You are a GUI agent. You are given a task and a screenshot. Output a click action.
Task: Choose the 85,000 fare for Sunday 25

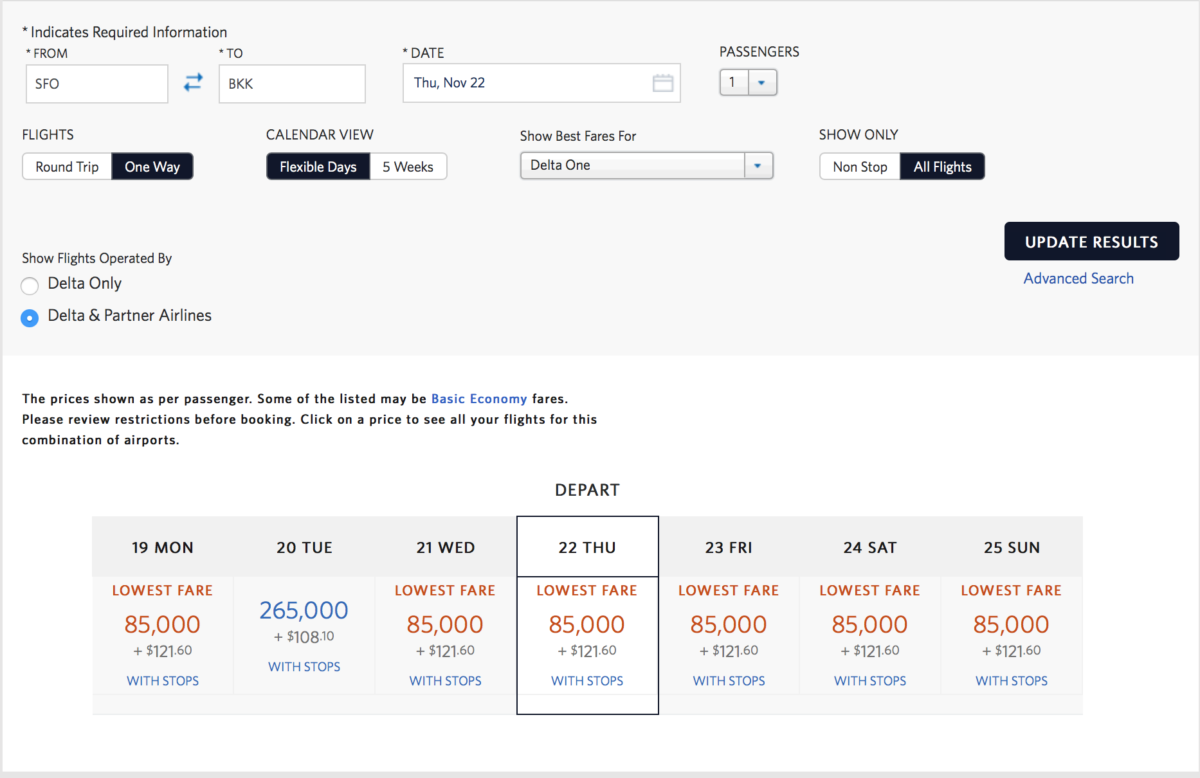1011,625
